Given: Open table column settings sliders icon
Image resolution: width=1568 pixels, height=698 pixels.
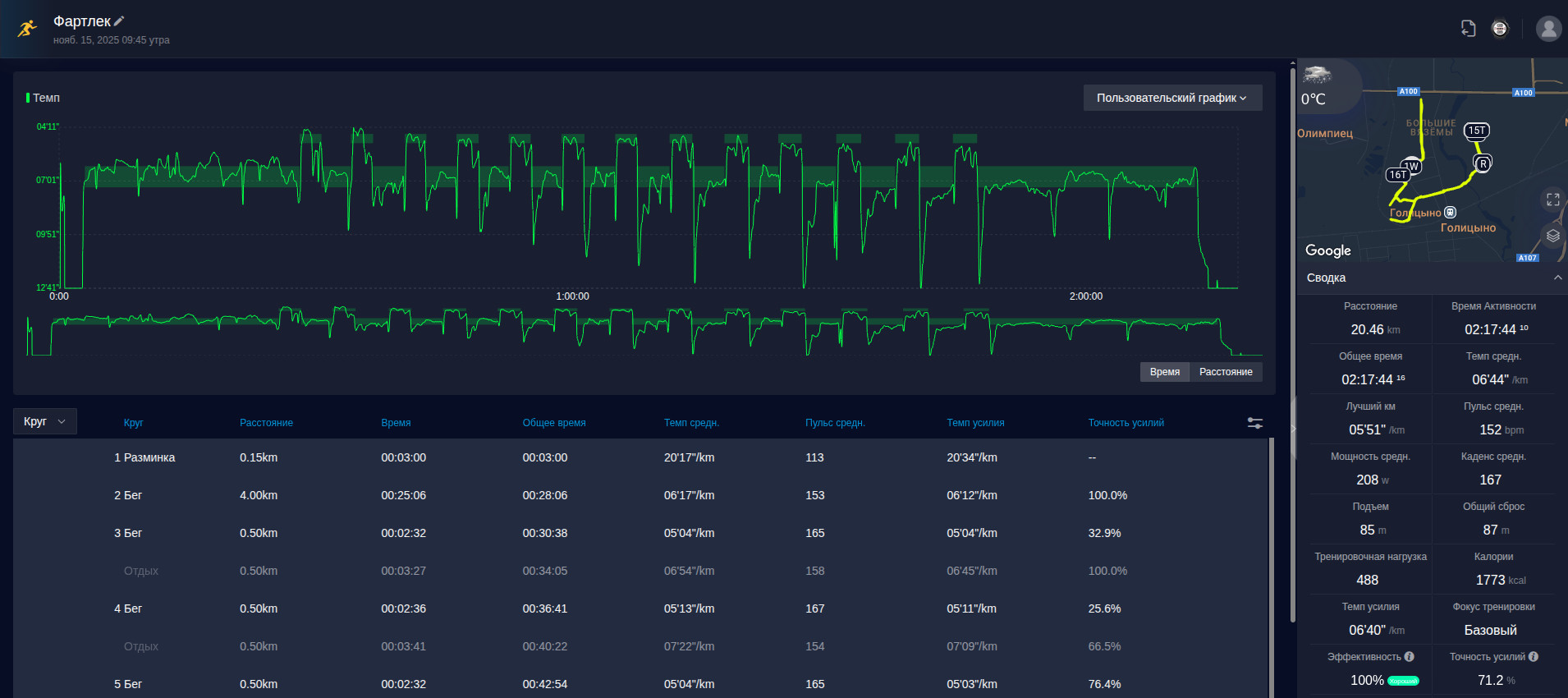Looking at the screenshot, I should 1255,423.
